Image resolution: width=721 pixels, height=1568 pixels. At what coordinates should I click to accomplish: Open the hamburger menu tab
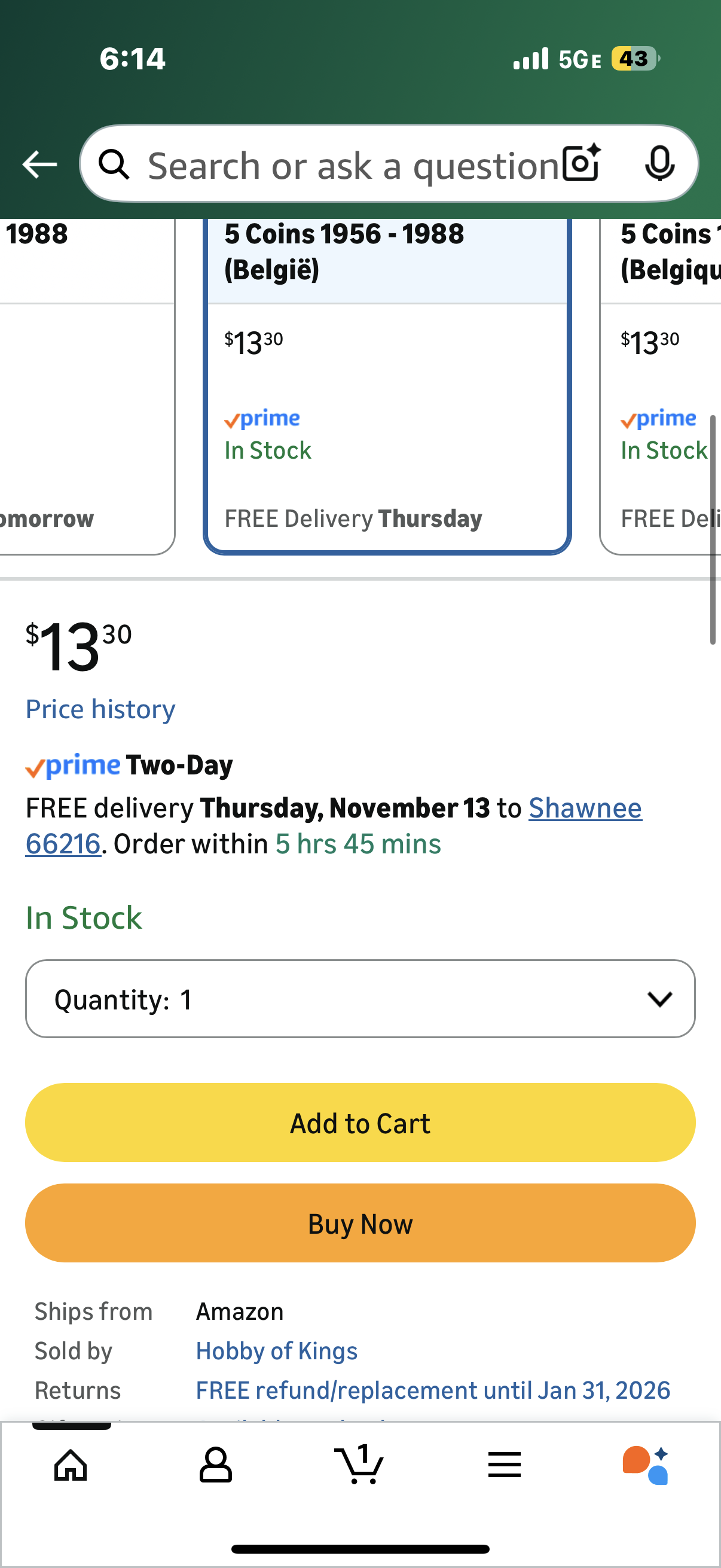click(505, 1464)
